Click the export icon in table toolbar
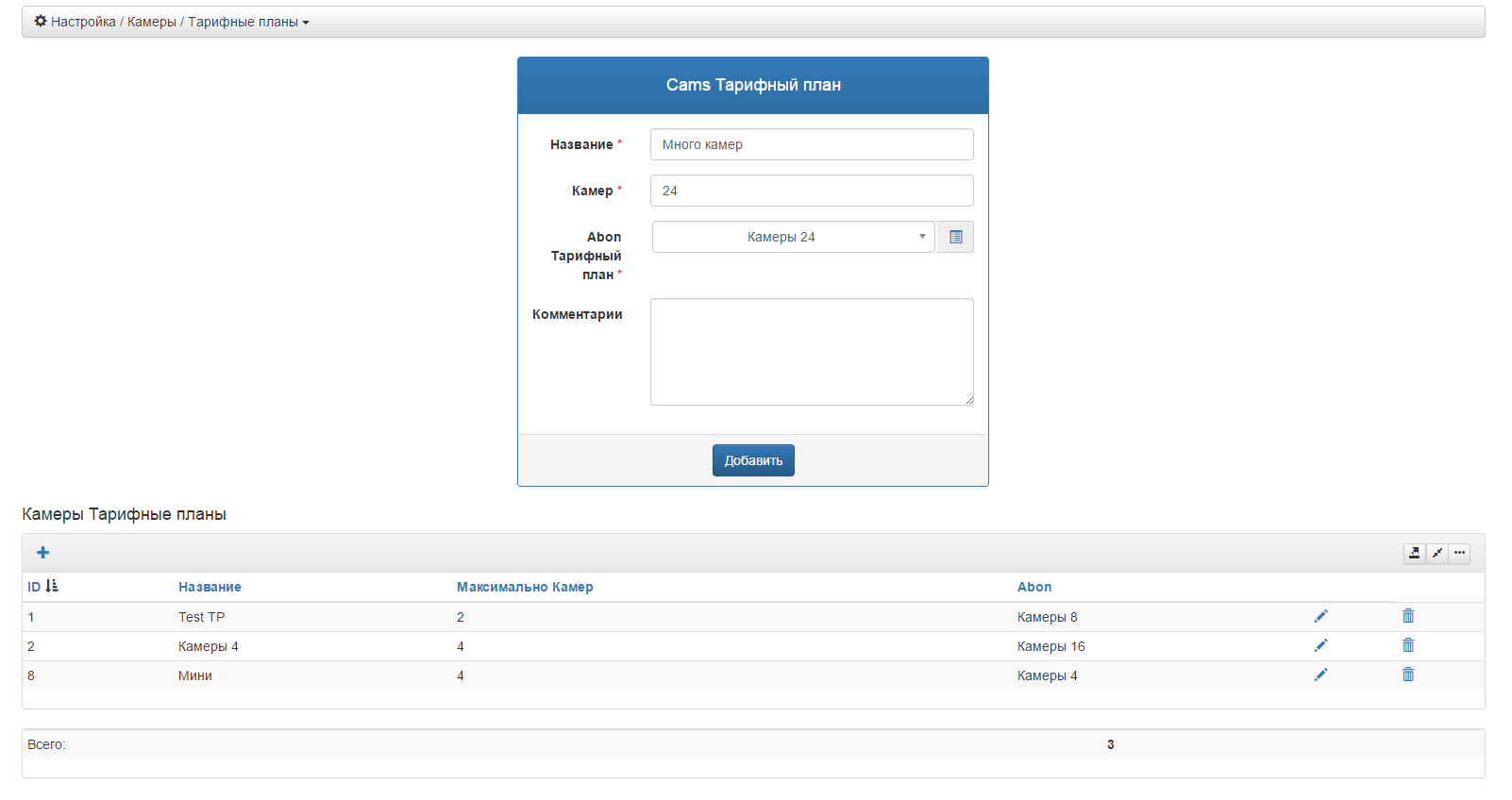Image resolution: width=1512 pixels, height=800 pixels. coord(1414,554)
